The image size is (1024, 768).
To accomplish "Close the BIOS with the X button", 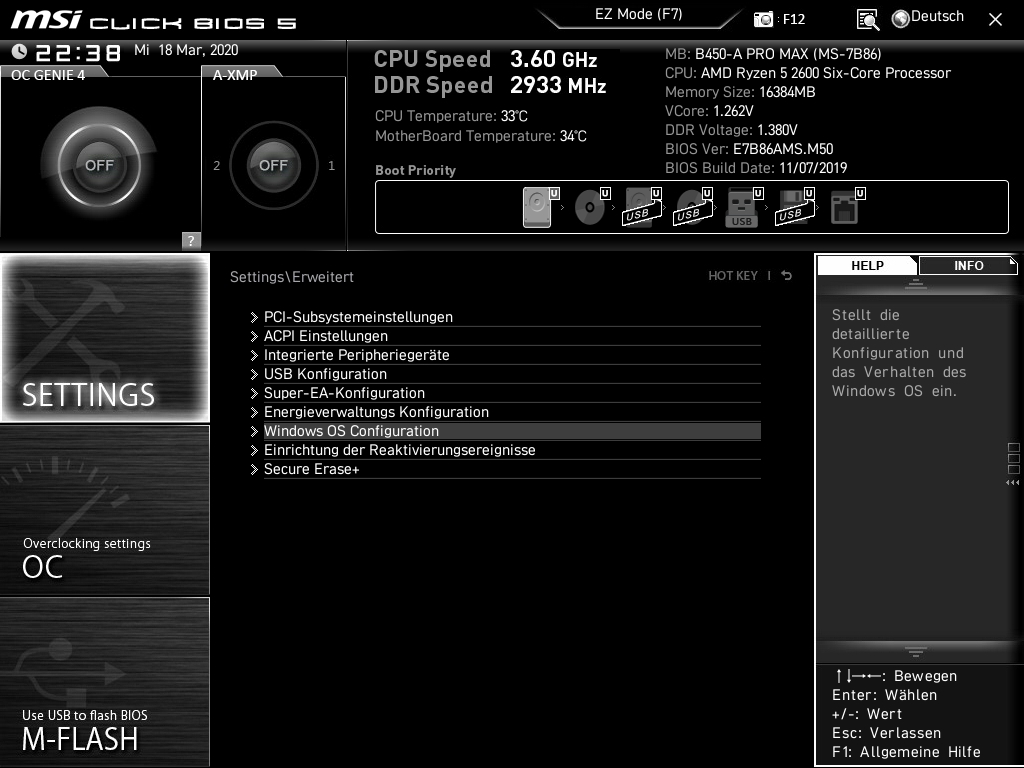I will click(x=995, y=20).
